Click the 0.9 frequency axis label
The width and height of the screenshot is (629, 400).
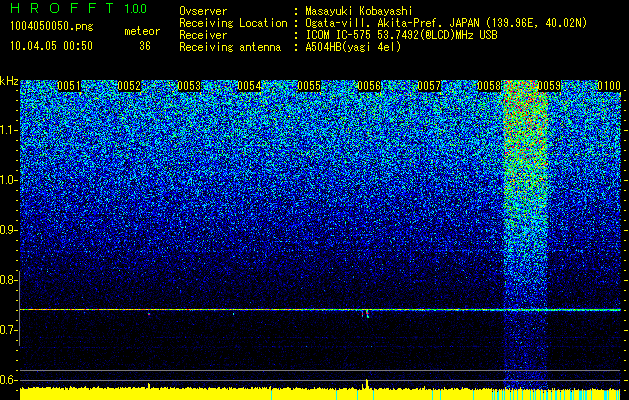click(x=8, y=230)
